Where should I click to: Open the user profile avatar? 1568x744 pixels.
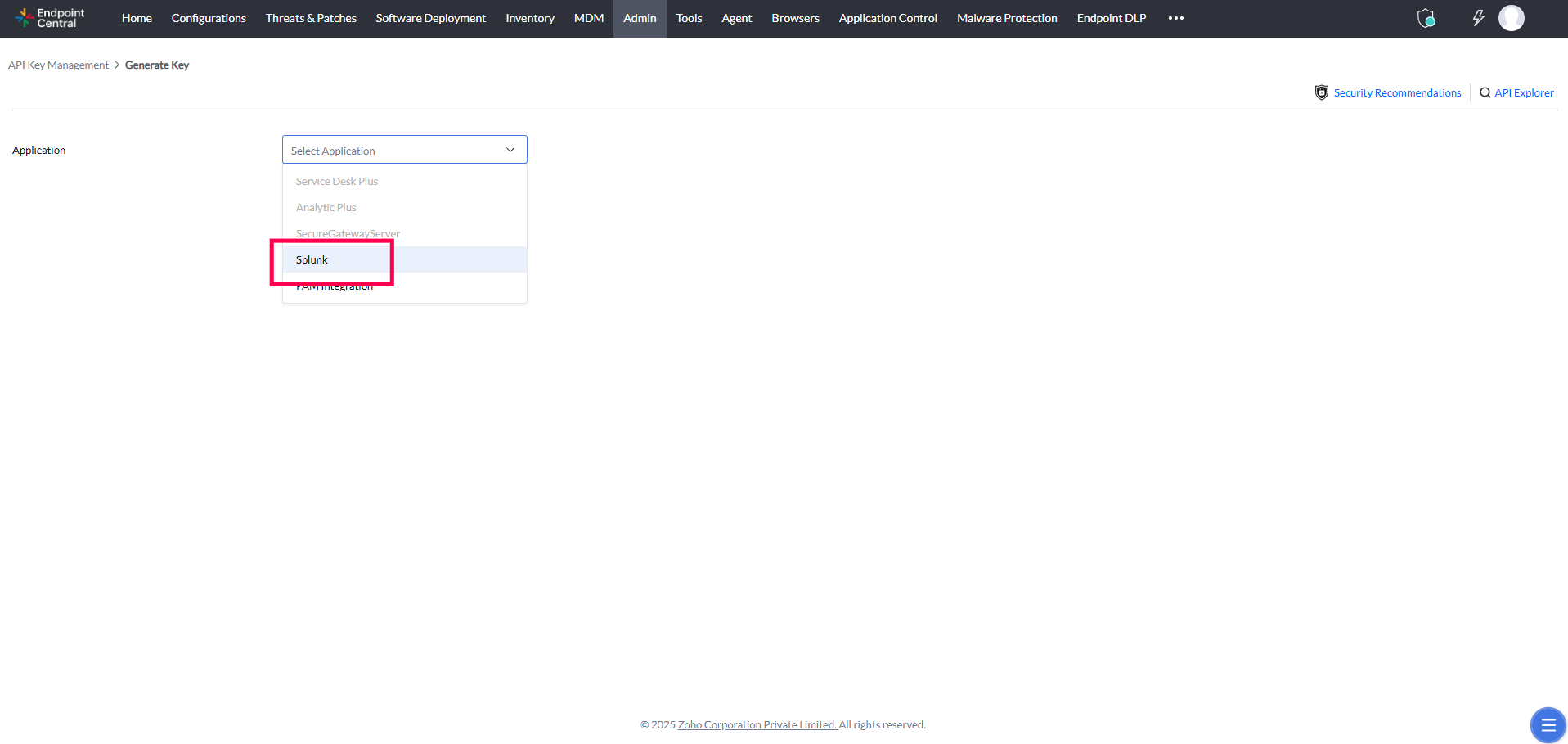(x=1512, y=18)
